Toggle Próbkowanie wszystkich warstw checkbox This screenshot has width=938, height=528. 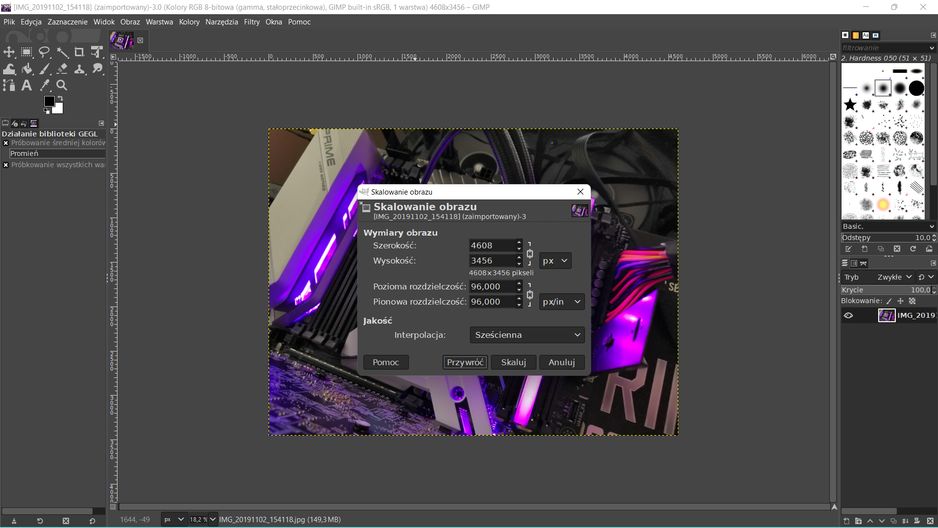[x=5, y=164]
